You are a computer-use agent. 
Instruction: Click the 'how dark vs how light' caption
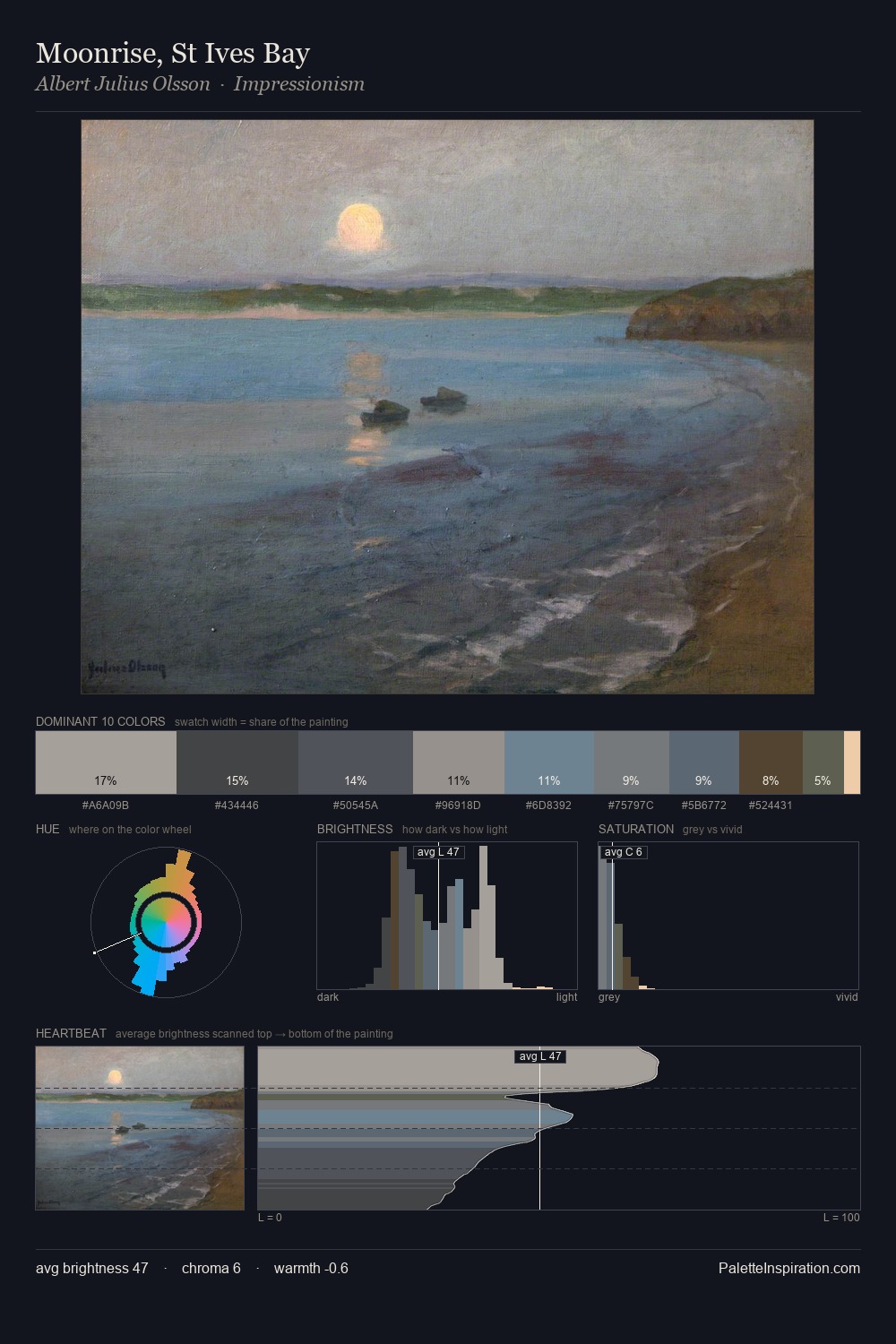coord(455,830)
